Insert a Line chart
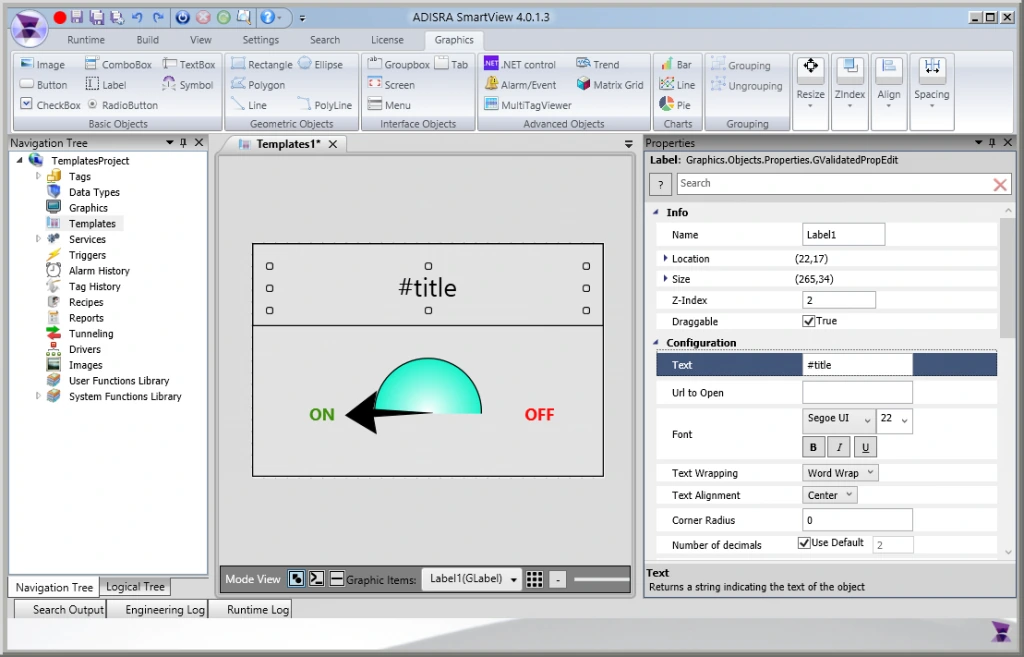Image resolution: width=1024 pixels, height=657 pixels. pos(677,84)
